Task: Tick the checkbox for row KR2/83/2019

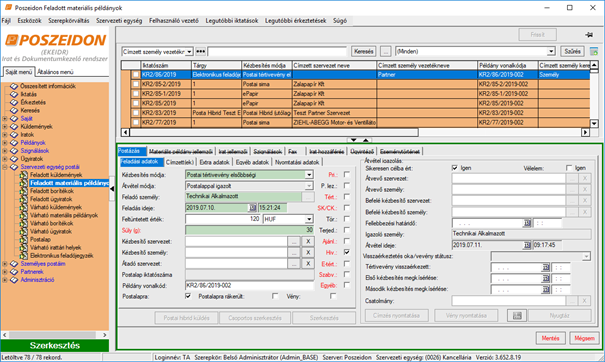Action: pos(135,113)
